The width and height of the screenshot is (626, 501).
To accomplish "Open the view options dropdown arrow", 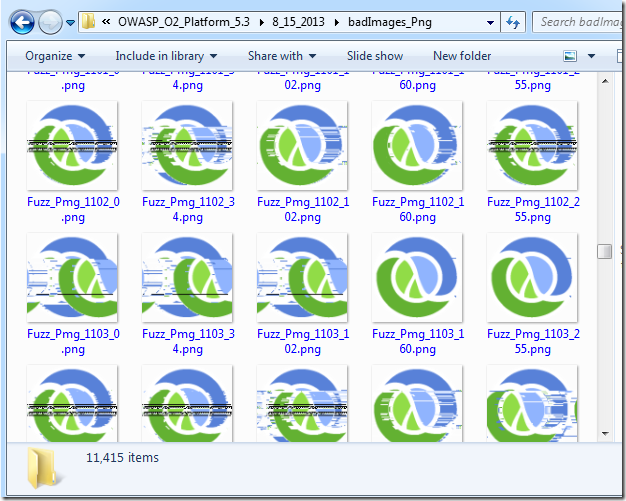I will (x=591, y=56).
